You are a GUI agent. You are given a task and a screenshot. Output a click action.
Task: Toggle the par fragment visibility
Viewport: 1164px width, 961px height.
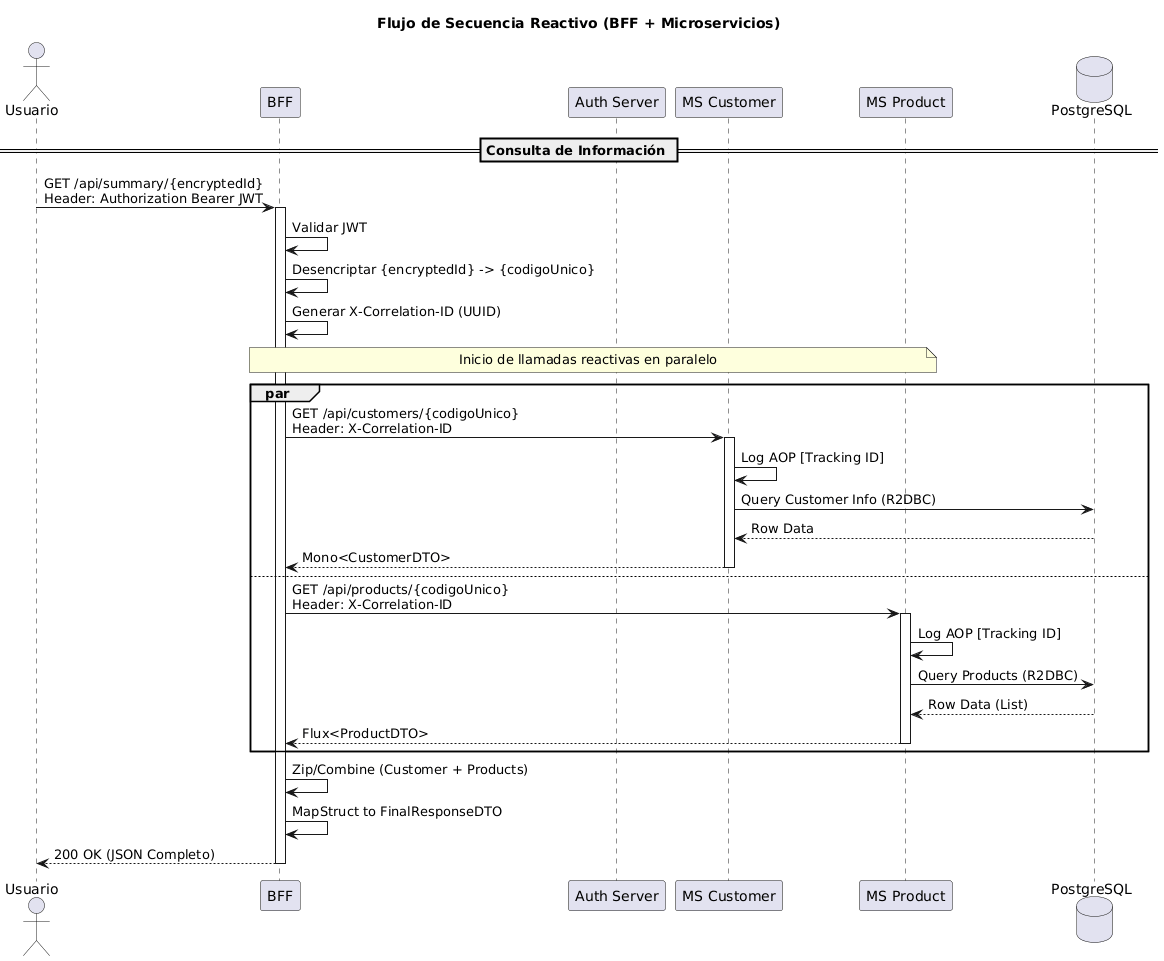point(278,393)
